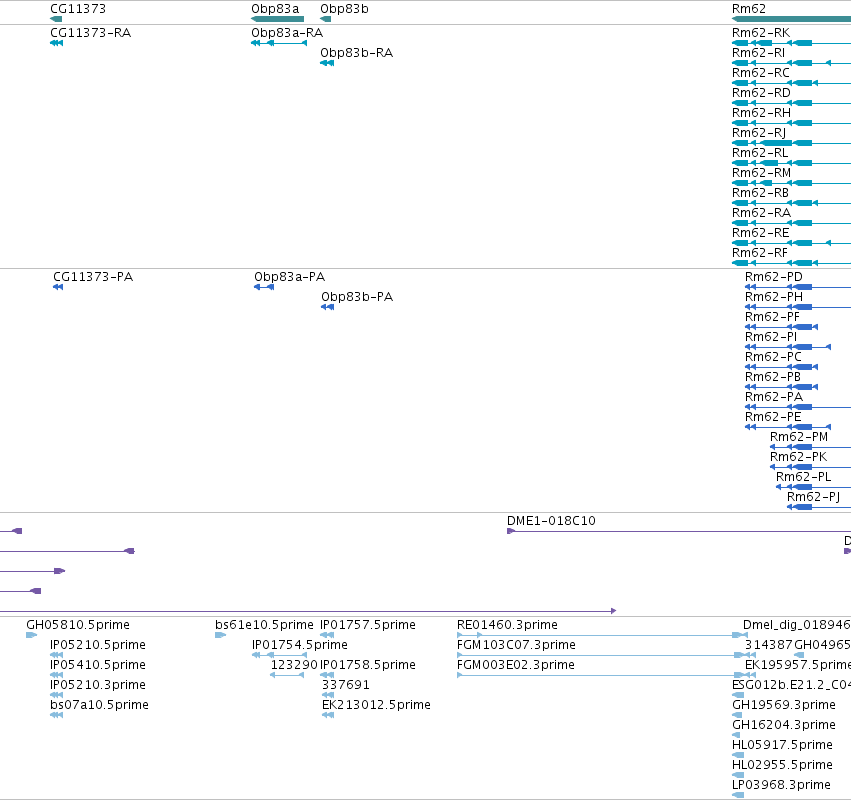Screen dimensions: 851x800
Task: Click EST IP01757.5prime
Action: [x=367, y=625]
